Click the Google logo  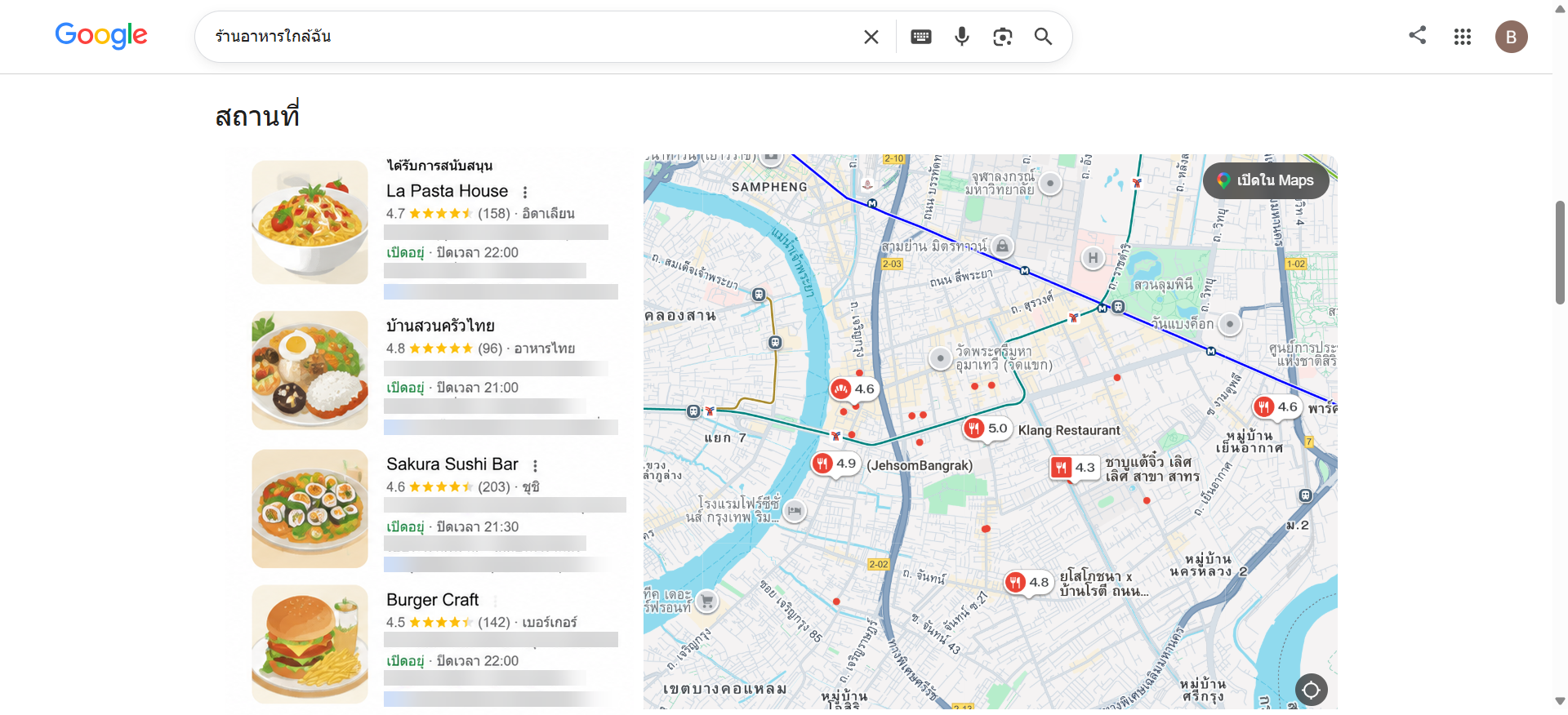tap(101, 35)
